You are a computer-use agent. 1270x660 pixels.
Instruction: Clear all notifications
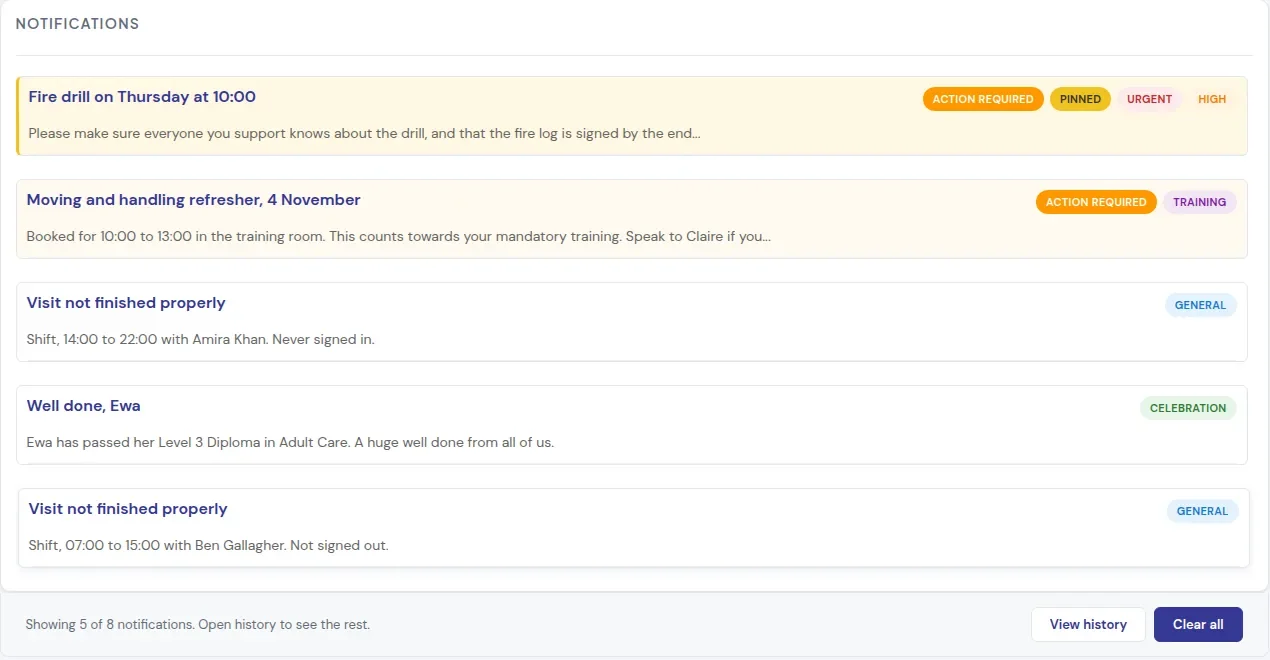click(x=1198, y=624)
